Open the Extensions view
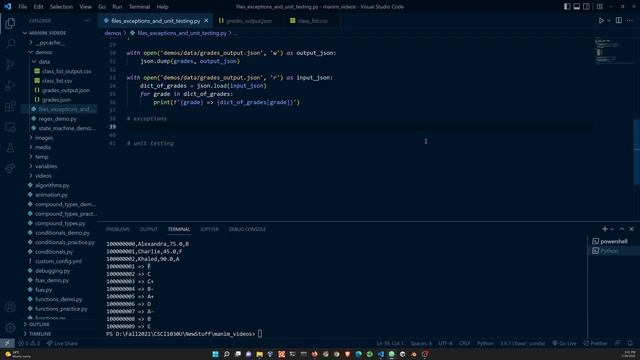640x360 pixels. coord(10,106)
